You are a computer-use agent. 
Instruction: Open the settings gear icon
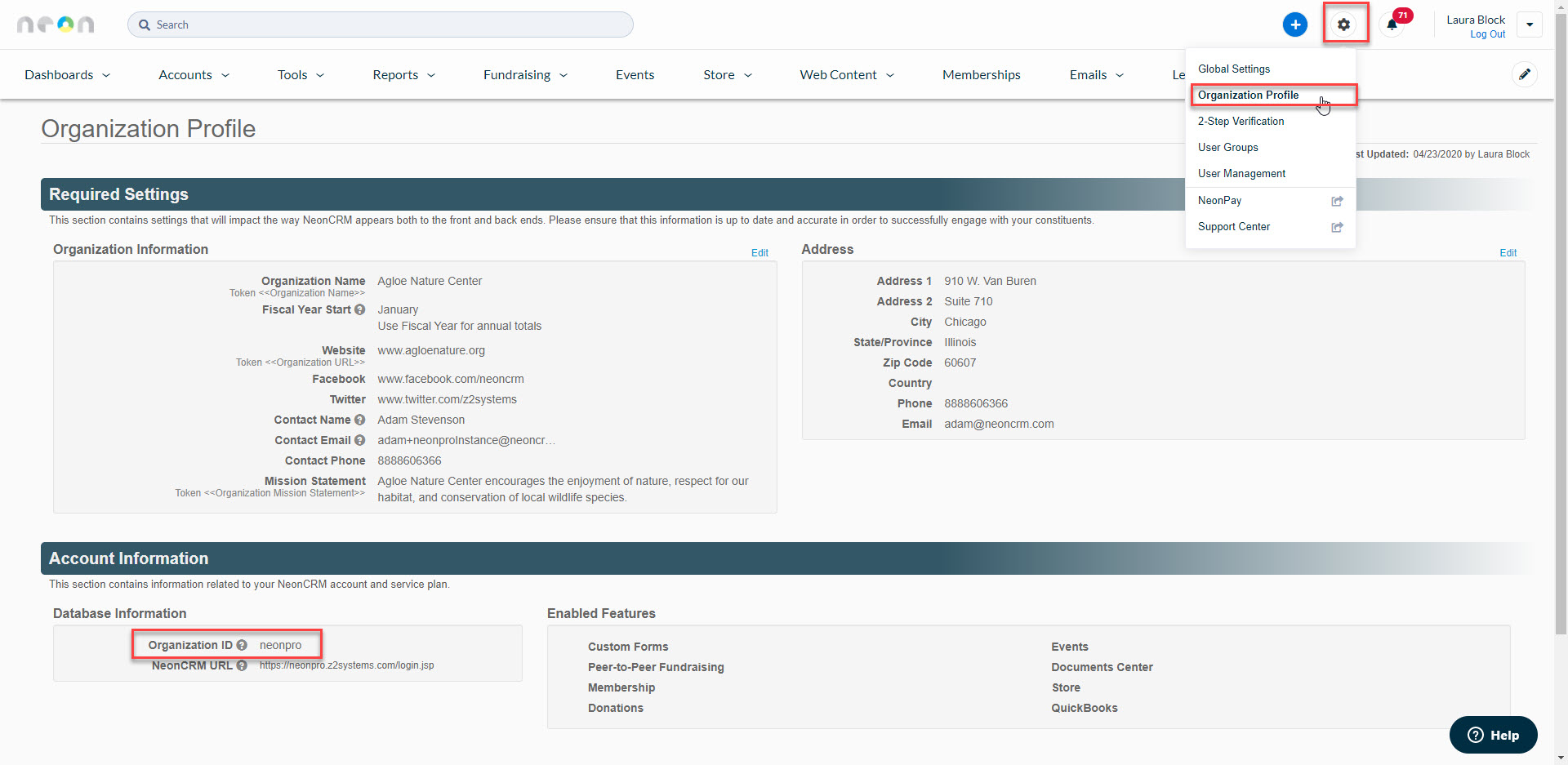(1343, 24)
